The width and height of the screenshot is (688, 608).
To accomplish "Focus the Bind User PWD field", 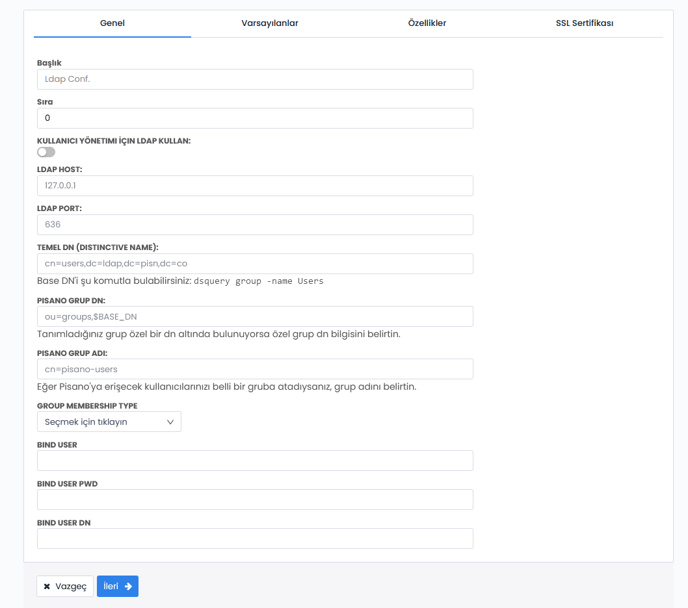I will [x=255, y=499].
